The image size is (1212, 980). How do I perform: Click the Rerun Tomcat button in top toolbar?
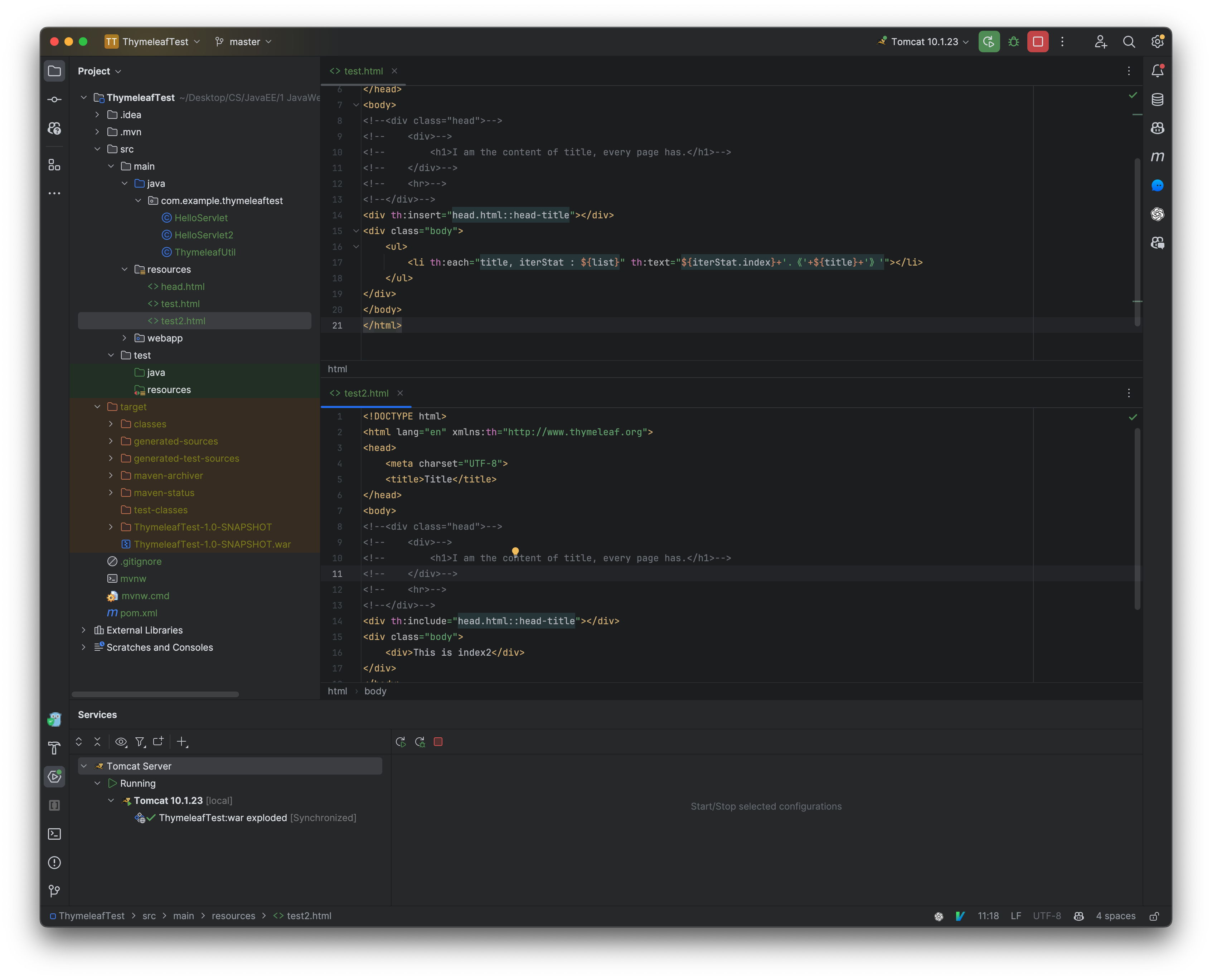point(989,42)
